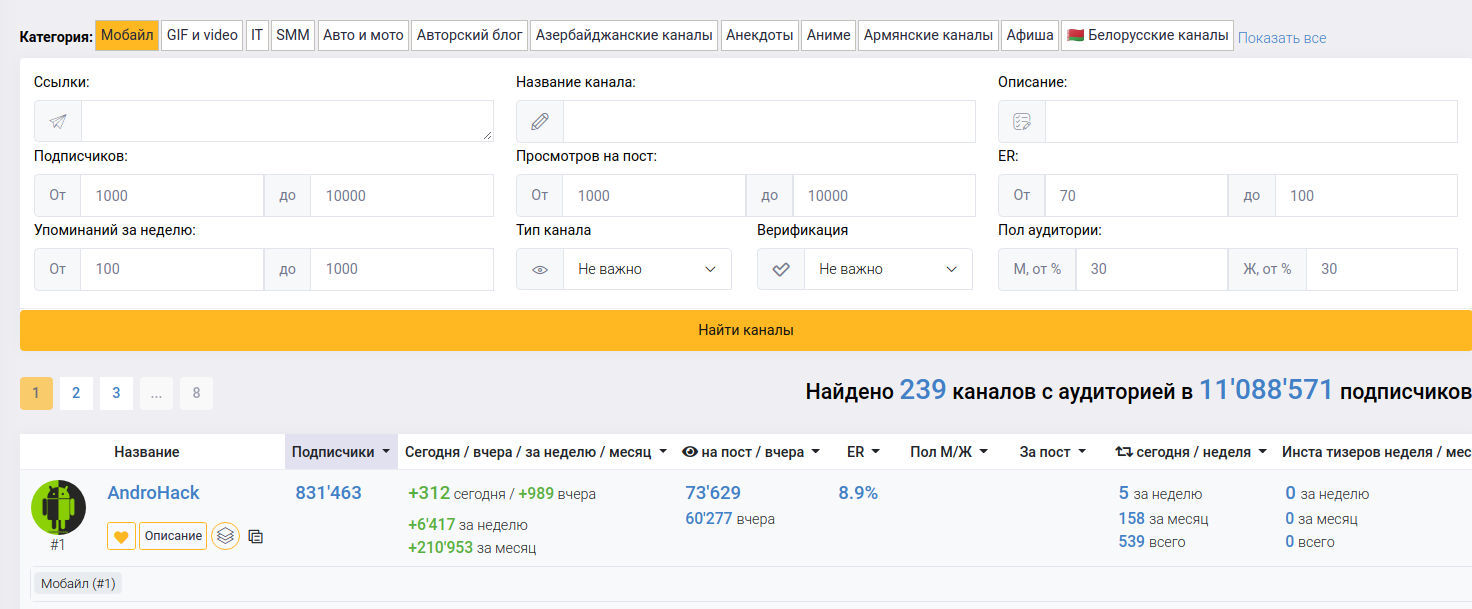Click the paper plane icon beside Ссылки
Image resolution: width=1472 pixels, height=609 pixels.
pos(58,121)
